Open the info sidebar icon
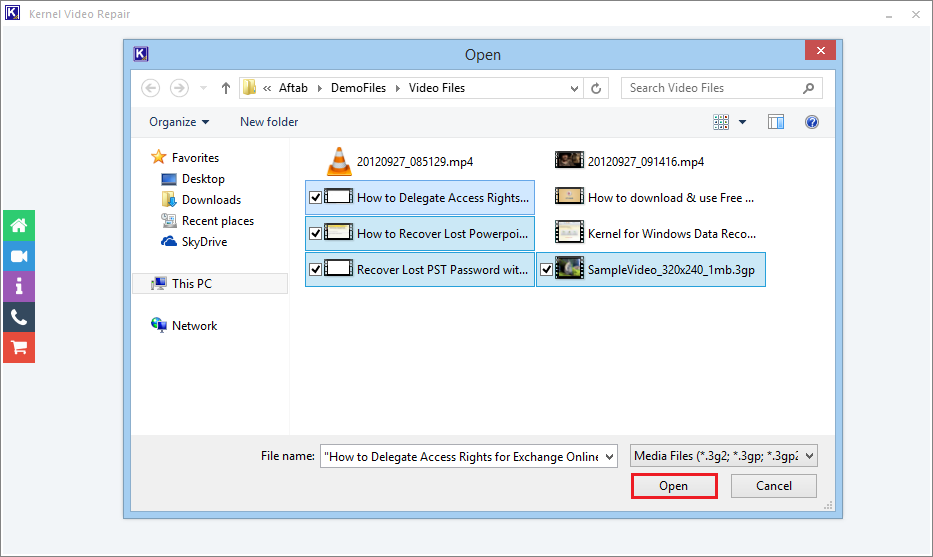The height and width of the screenshot is (557, 933). click(19, 287)
